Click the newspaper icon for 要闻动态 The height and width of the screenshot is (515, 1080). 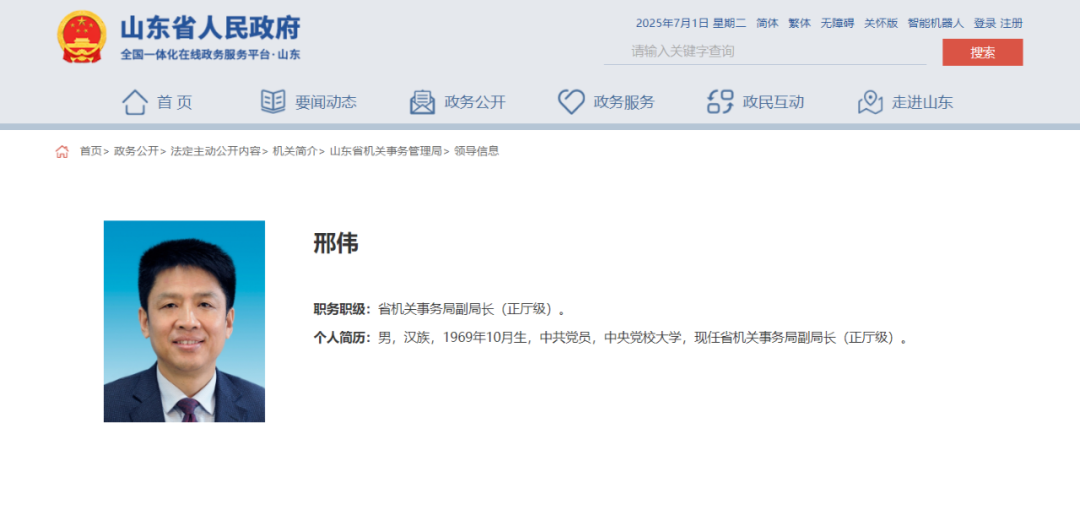coord(272,102)
